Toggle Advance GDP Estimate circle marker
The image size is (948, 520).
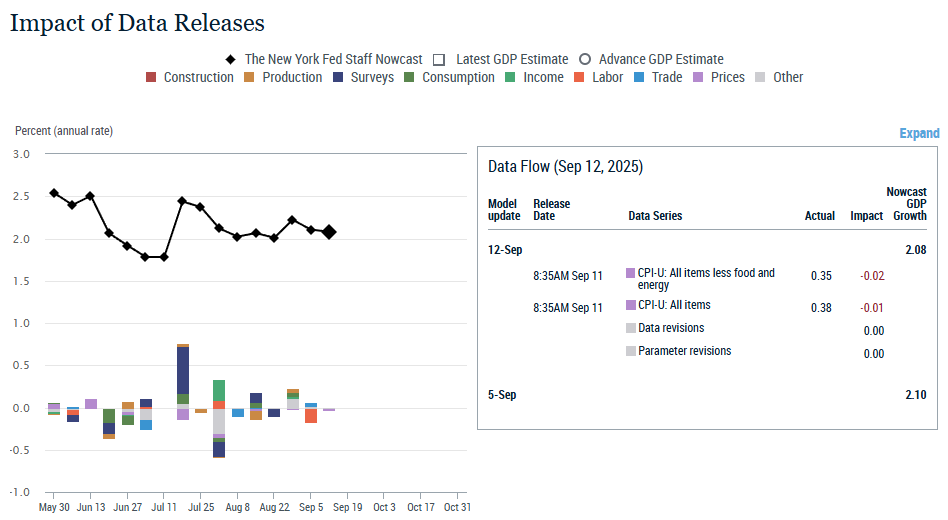pos(586,60)
